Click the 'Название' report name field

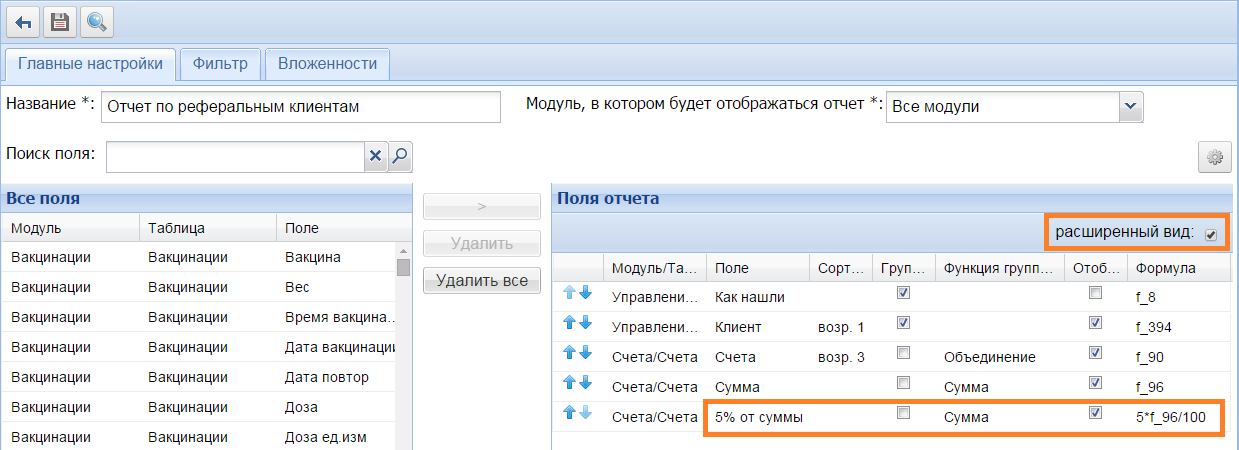(300, 106)
